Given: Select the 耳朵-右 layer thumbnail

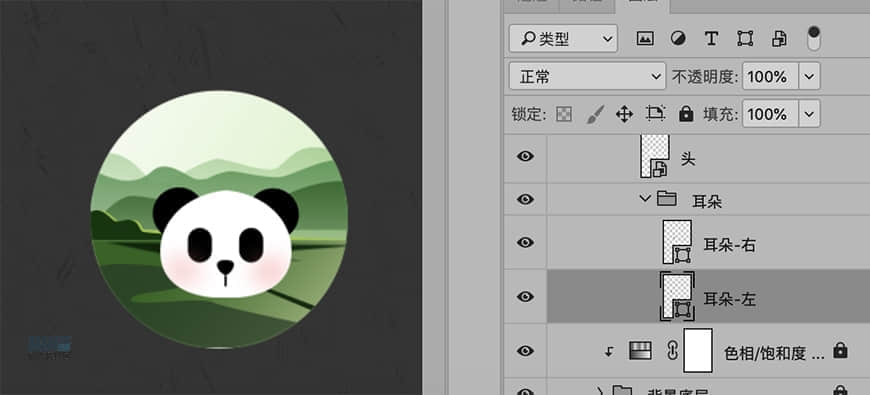Looking at the screenshot, I should click(x=677, y=242).
